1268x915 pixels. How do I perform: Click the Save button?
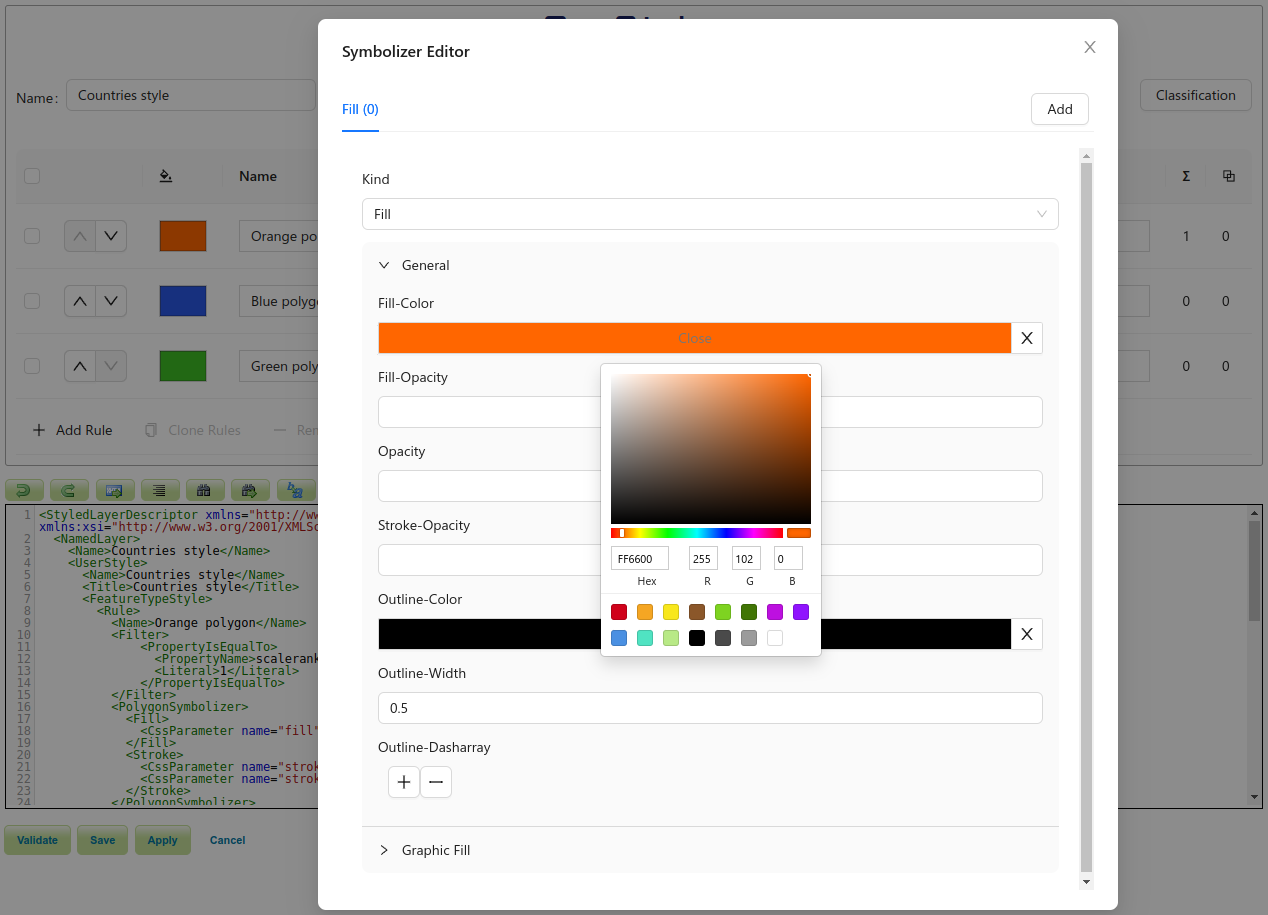click(x=103, y=840)
